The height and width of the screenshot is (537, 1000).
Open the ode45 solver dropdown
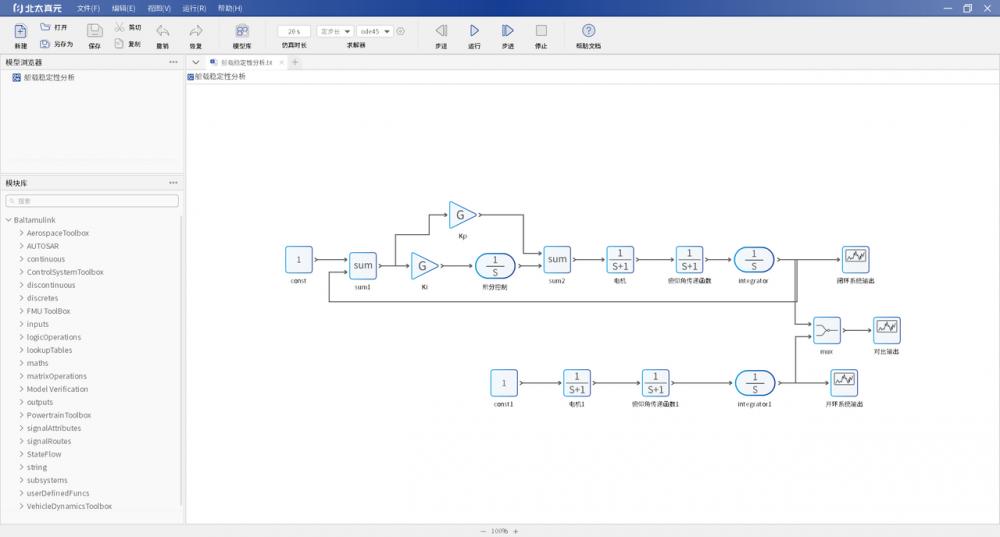coord(375,31)
